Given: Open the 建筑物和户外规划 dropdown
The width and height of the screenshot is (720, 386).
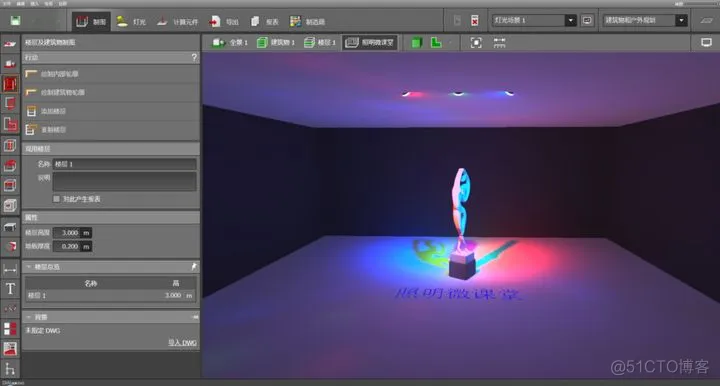Looking at the screenshot, I should [x=645, y=20].
